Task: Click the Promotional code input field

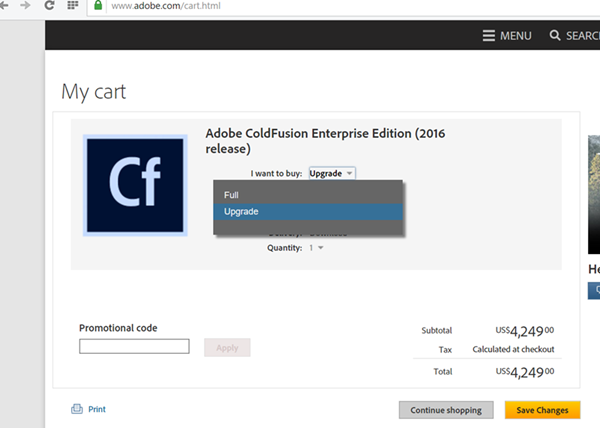Action: pyautogui.click(x=134, y=346)
